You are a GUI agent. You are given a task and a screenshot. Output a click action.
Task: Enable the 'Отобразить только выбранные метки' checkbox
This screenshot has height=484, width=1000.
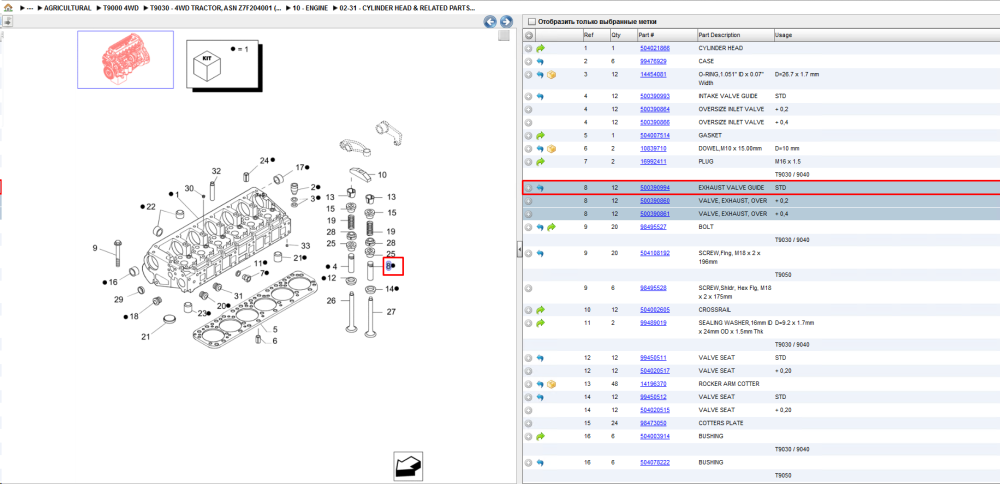coord(532,22)
